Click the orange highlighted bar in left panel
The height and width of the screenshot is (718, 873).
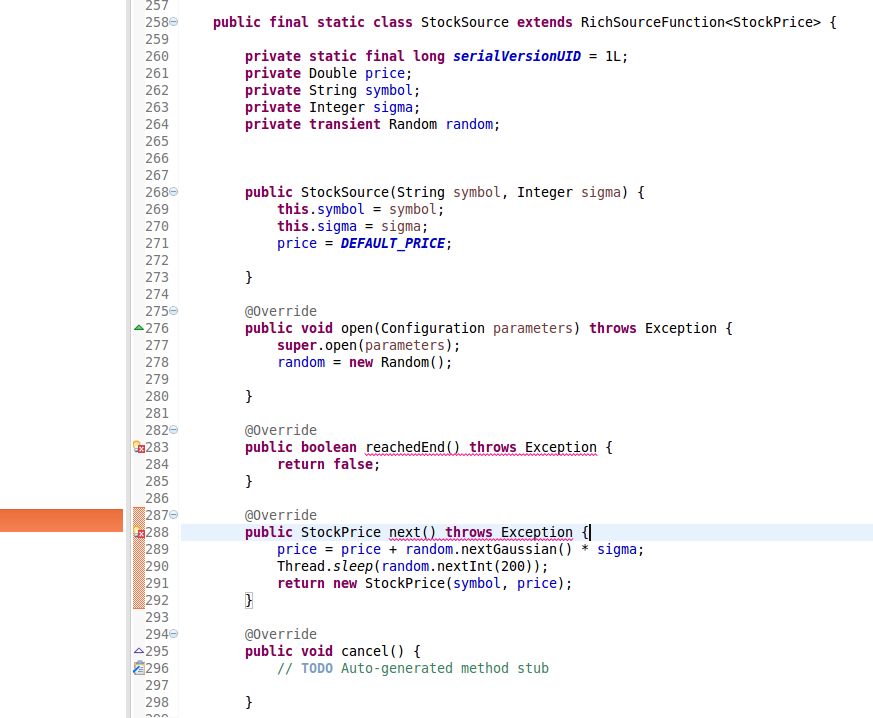(61, 520)
